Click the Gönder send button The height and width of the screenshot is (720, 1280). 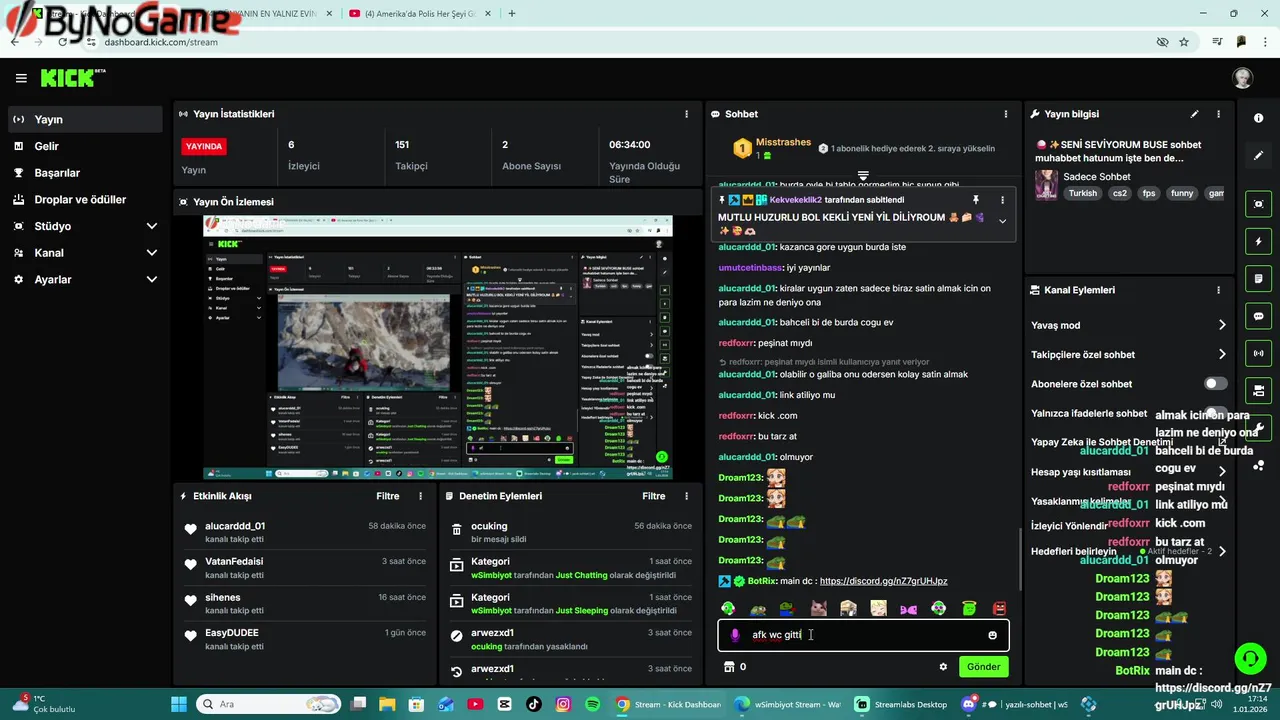983,667
